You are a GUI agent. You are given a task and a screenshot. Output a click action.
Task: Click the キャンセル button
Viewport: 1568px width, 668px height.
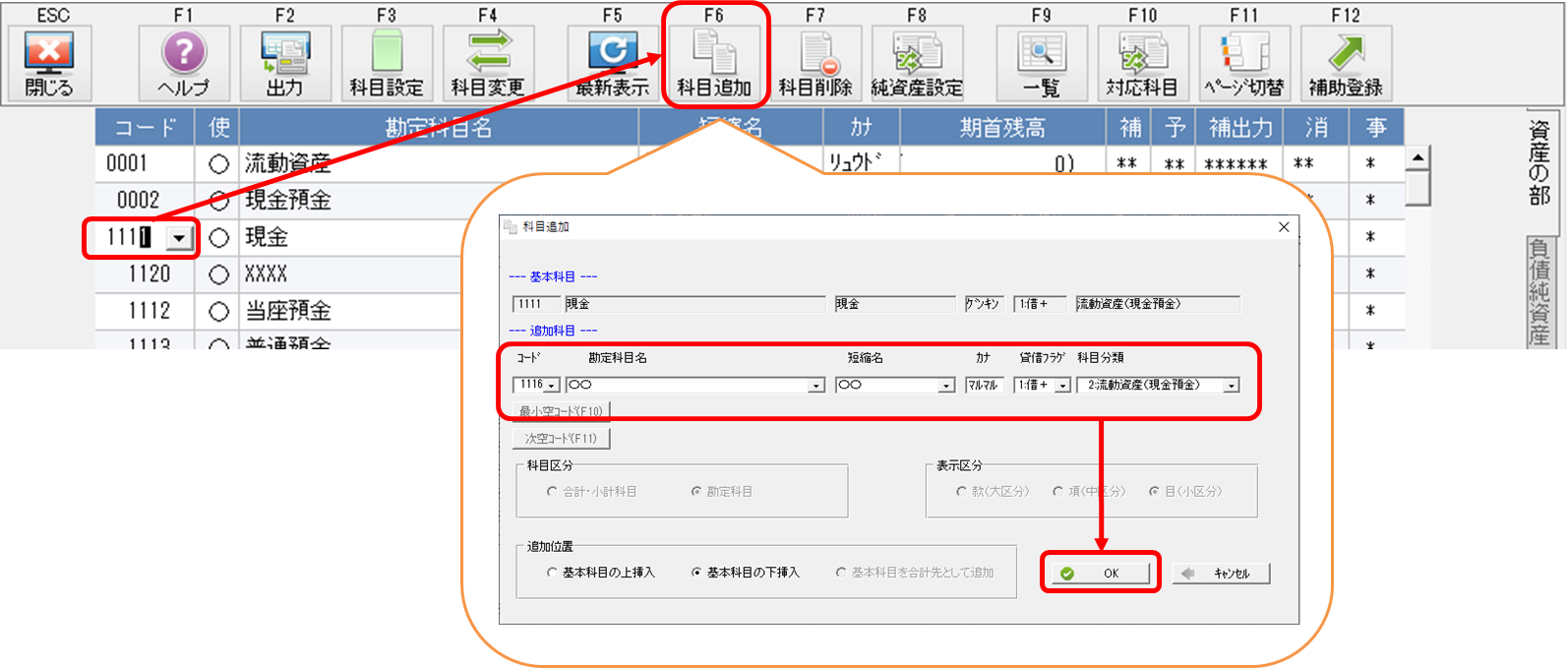point(1221,574)
